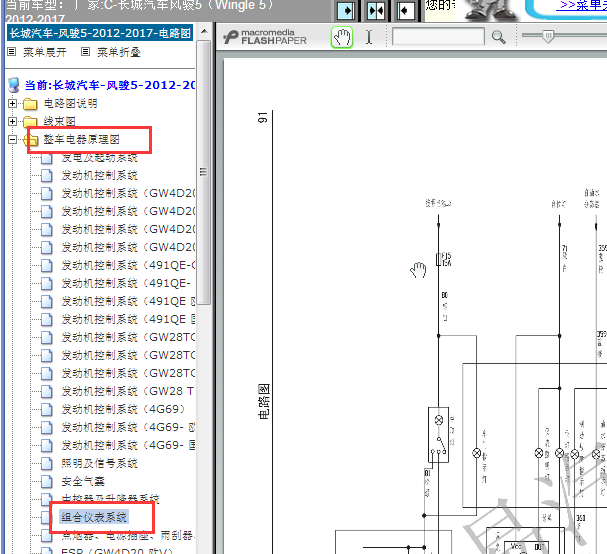Open the >>菜单 link at top right

(581, 5)
